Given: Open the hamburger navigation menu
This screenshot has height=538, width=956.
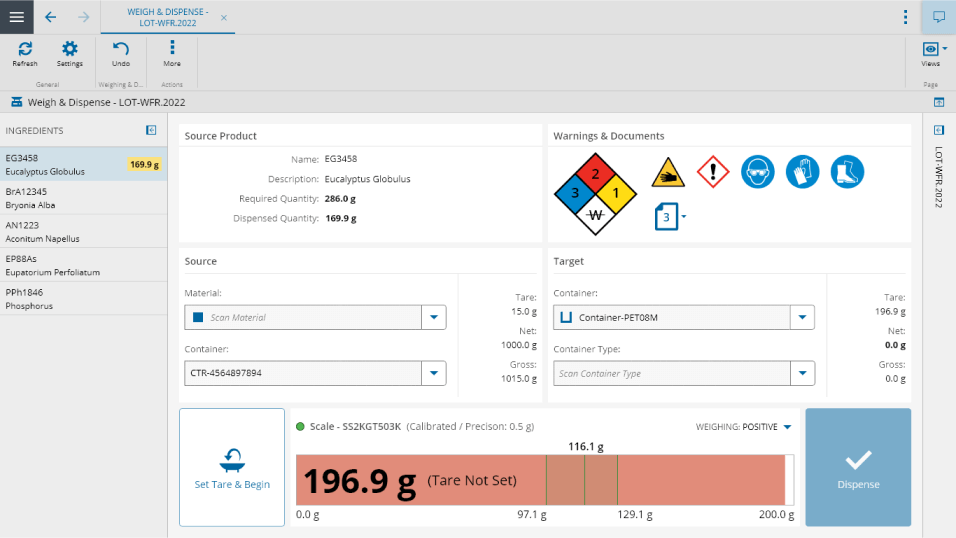Looking at the screenshot, I should tap(17, 17).
